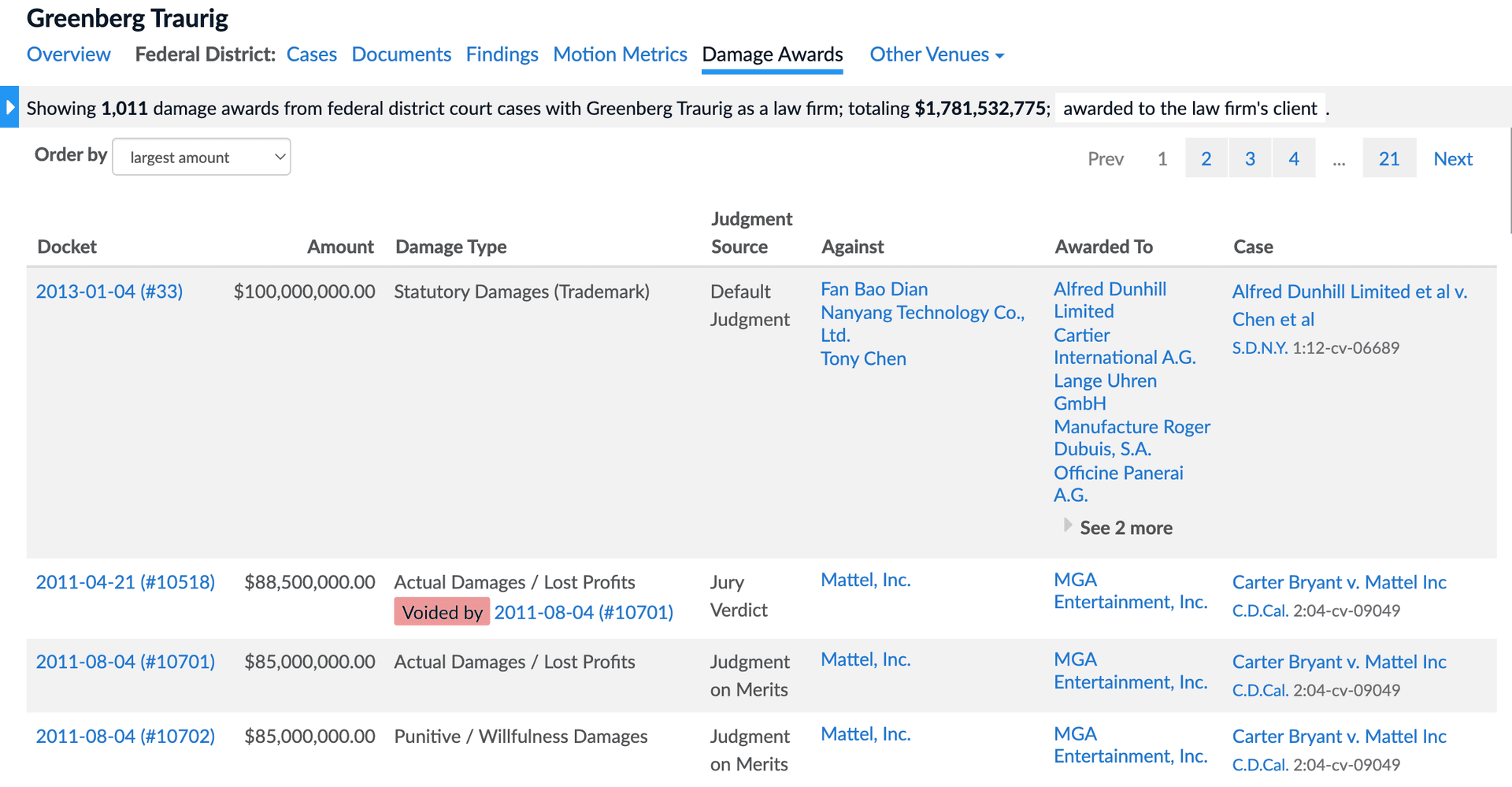Open party Nanyang Technology Co., Ltd.

click(x=923, y=324)
